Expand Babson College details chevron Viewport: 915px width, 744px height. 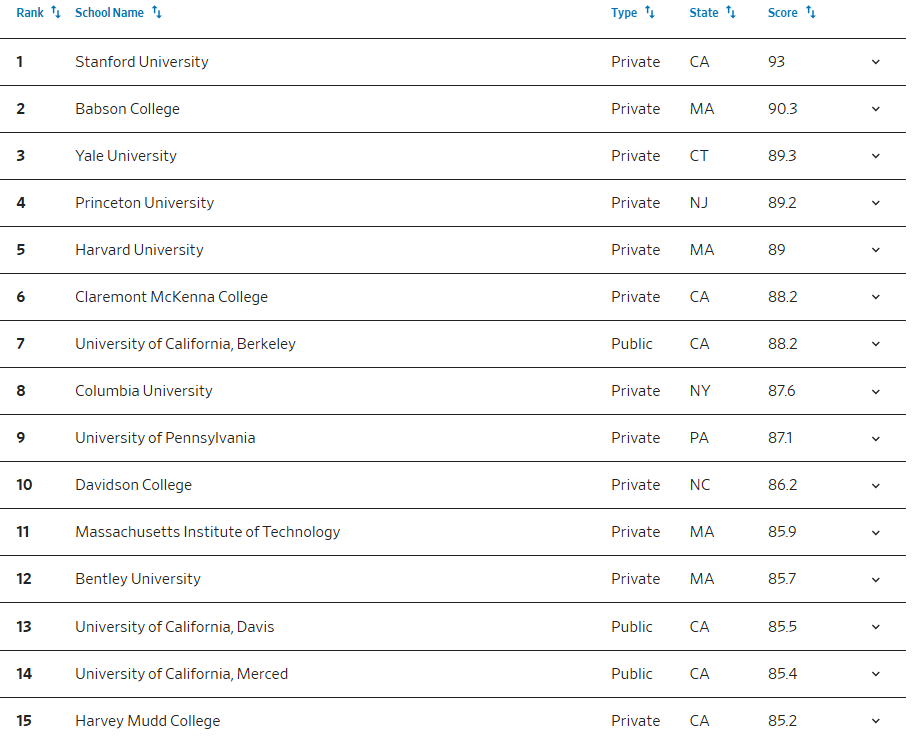tap(876, 109)
